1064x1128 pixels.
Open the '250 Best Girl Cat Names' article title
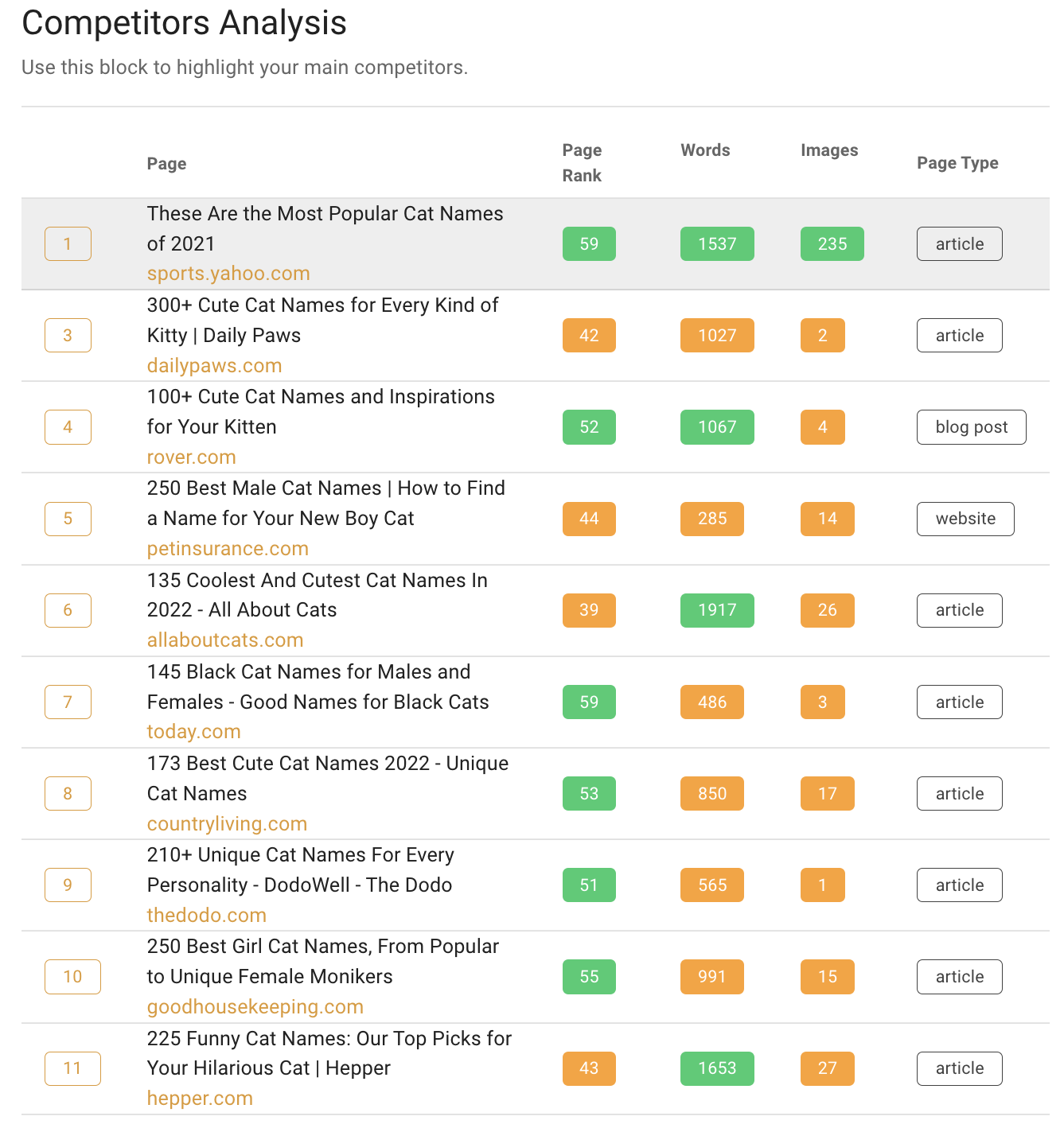[x=322, y=961]
